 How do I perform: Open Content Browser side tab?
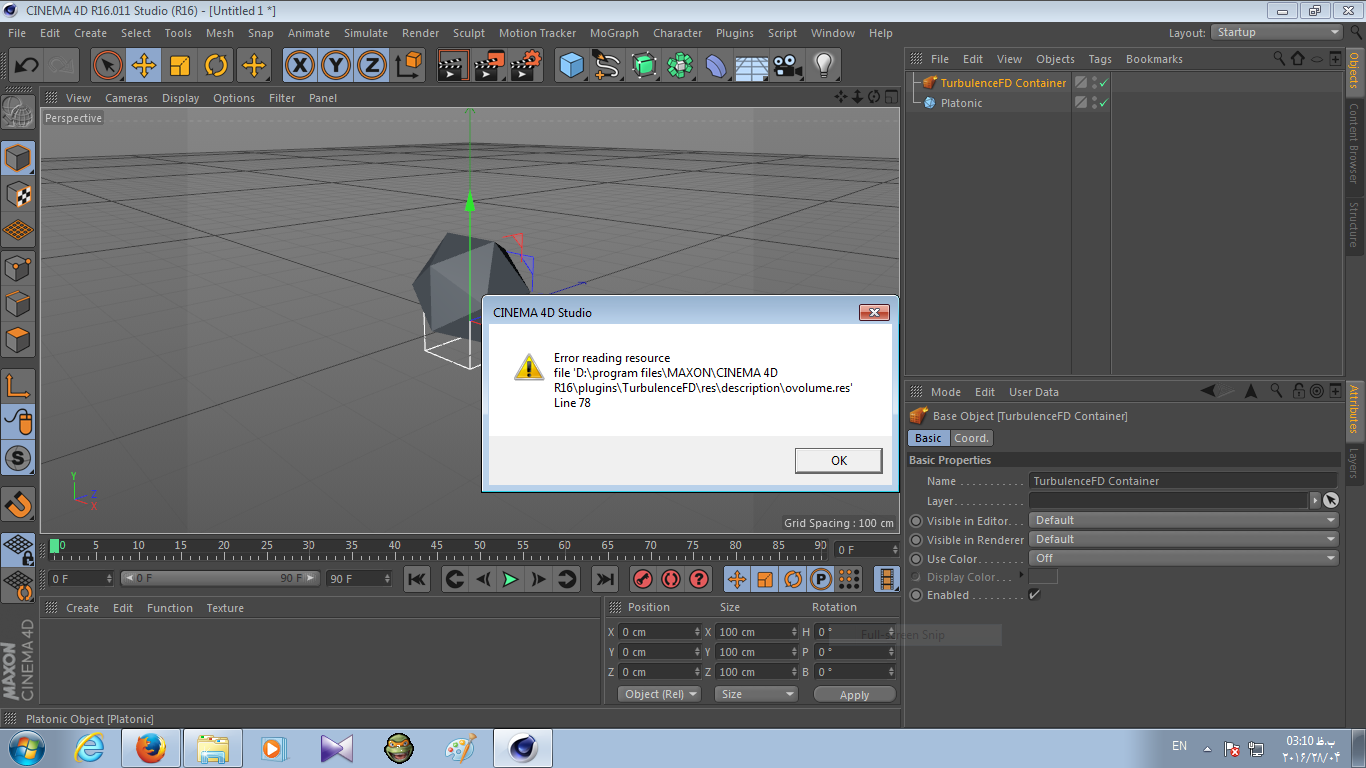(x=1354, y=143)
